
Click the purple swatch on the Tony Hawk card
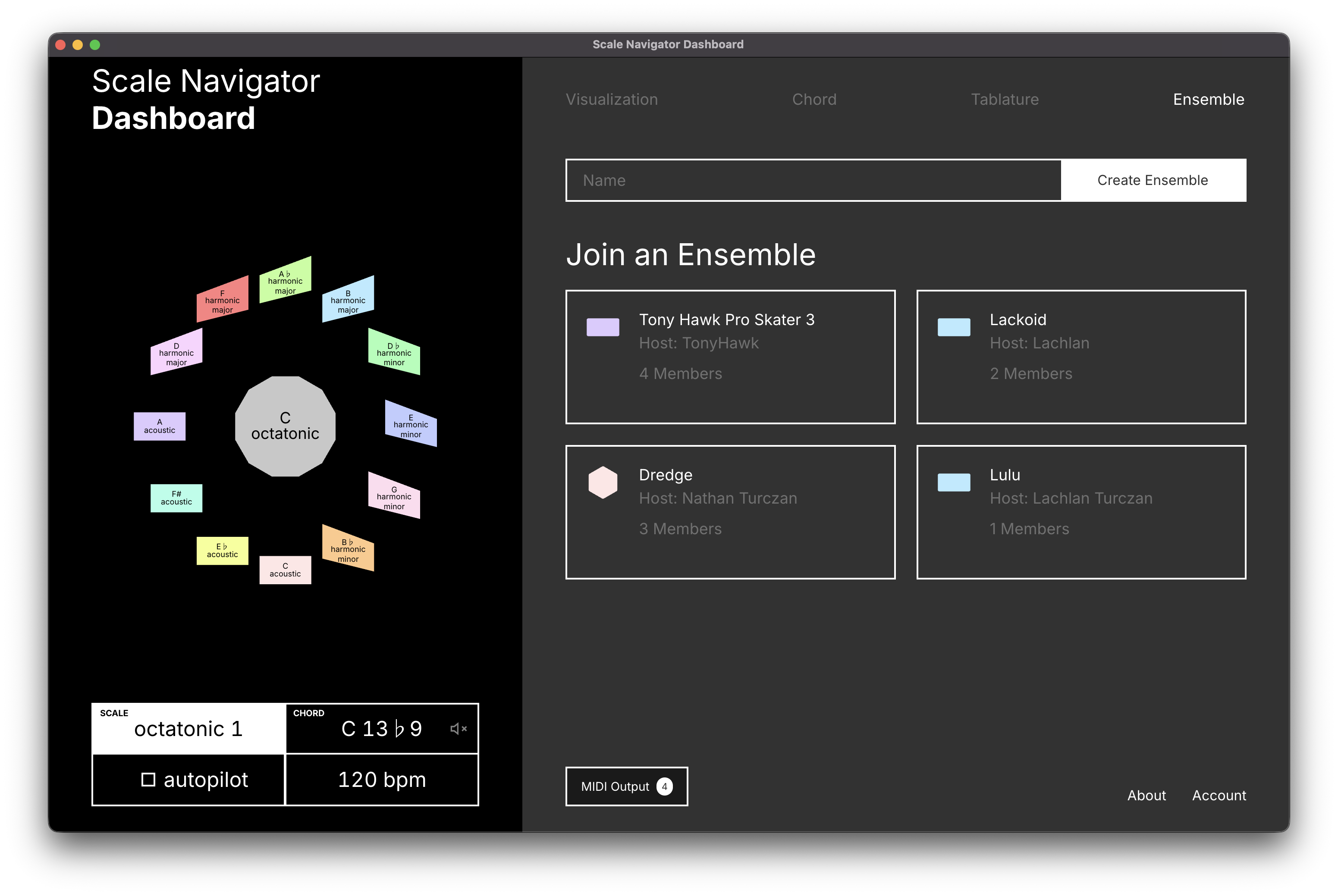[603, 327]
